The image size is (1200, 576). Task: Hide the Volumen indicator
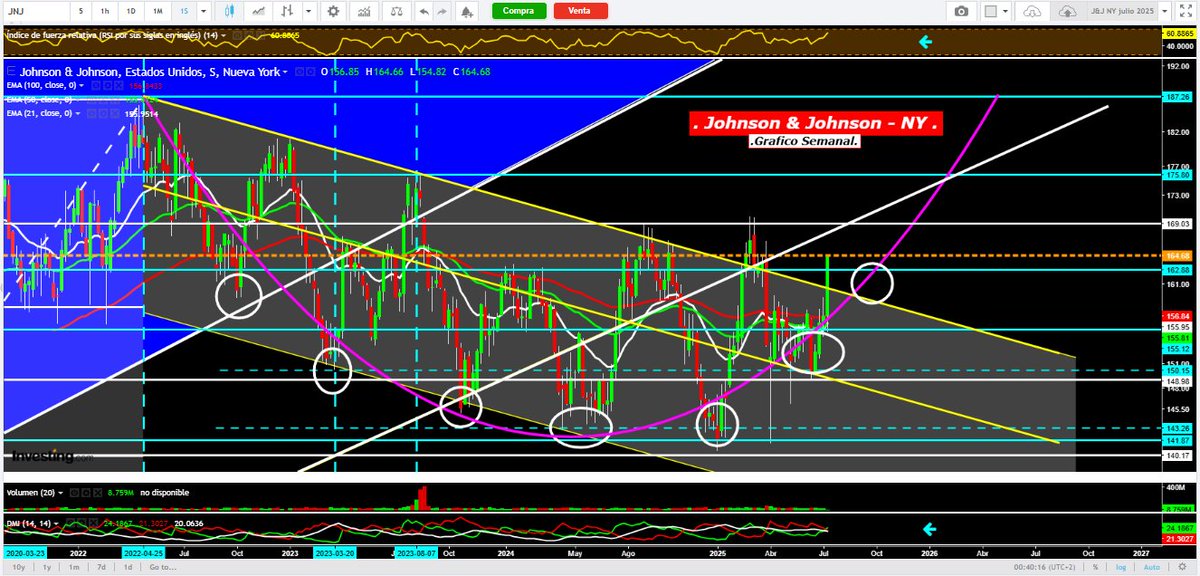[x=74, y=493]
